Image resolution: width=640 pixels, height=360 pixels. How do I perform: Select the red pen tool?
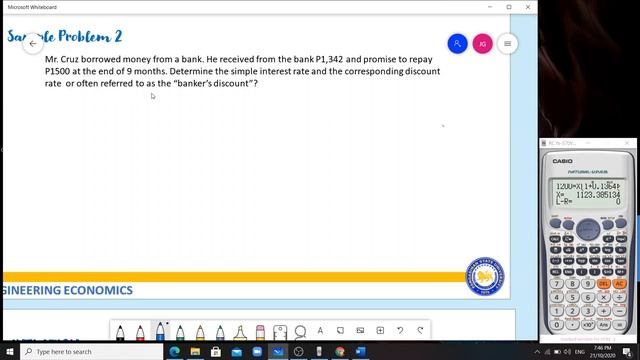pyautogui.click(x=140, y=332)
